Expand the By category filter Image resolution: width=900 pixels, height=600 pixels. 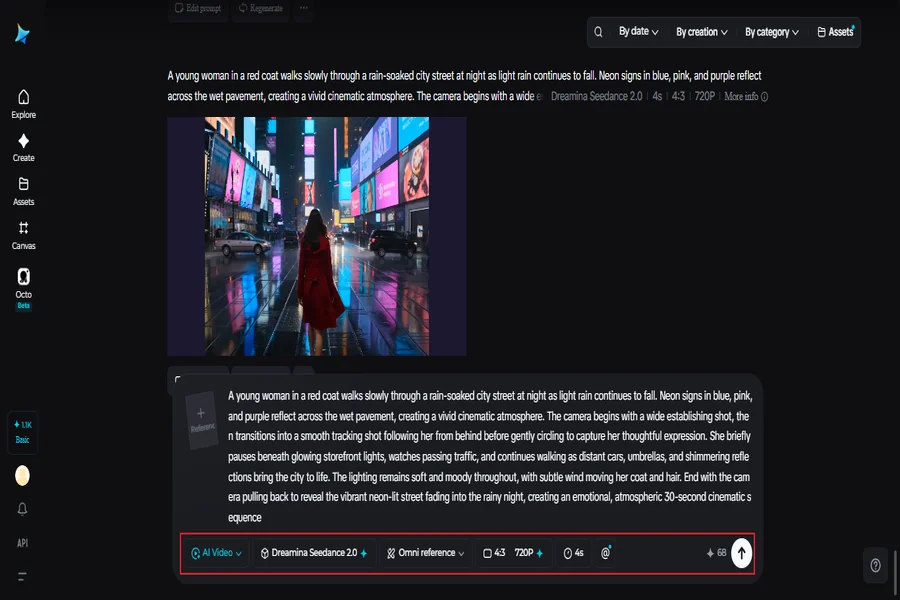pyautogui.click(x=771, y=32)
